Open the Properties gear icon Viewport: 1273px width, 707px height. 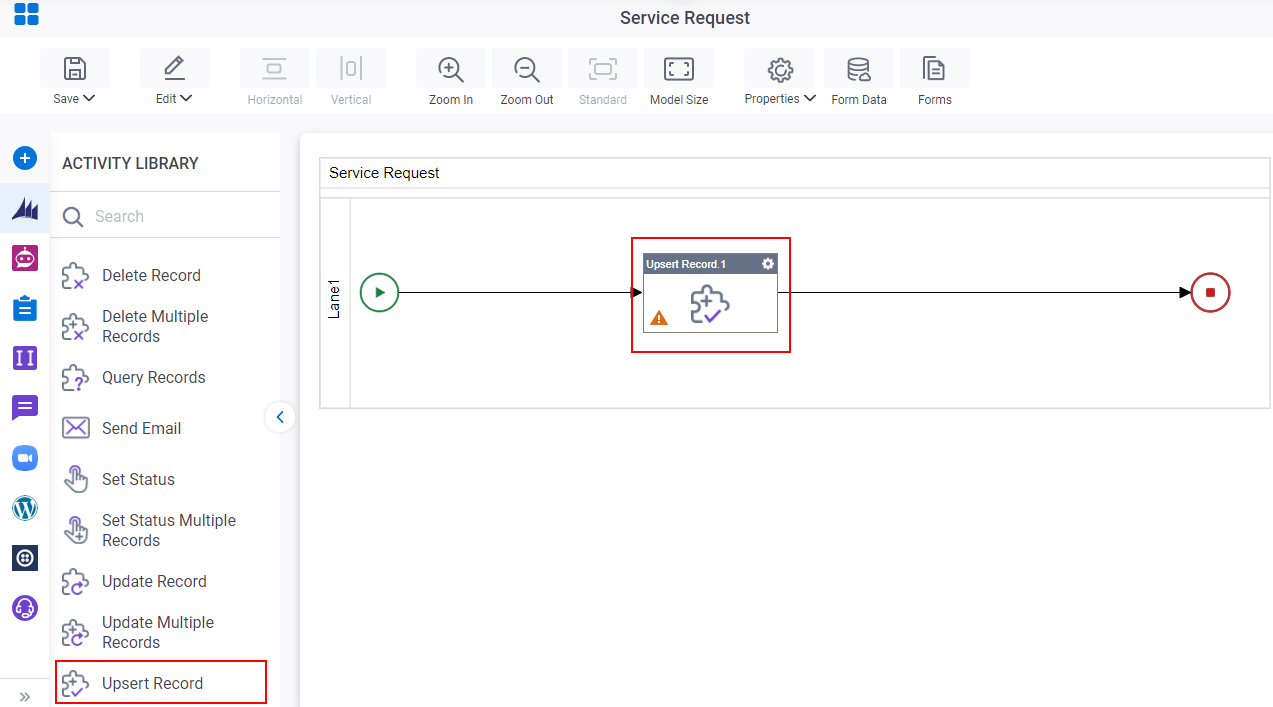click(x=779, y=68)
